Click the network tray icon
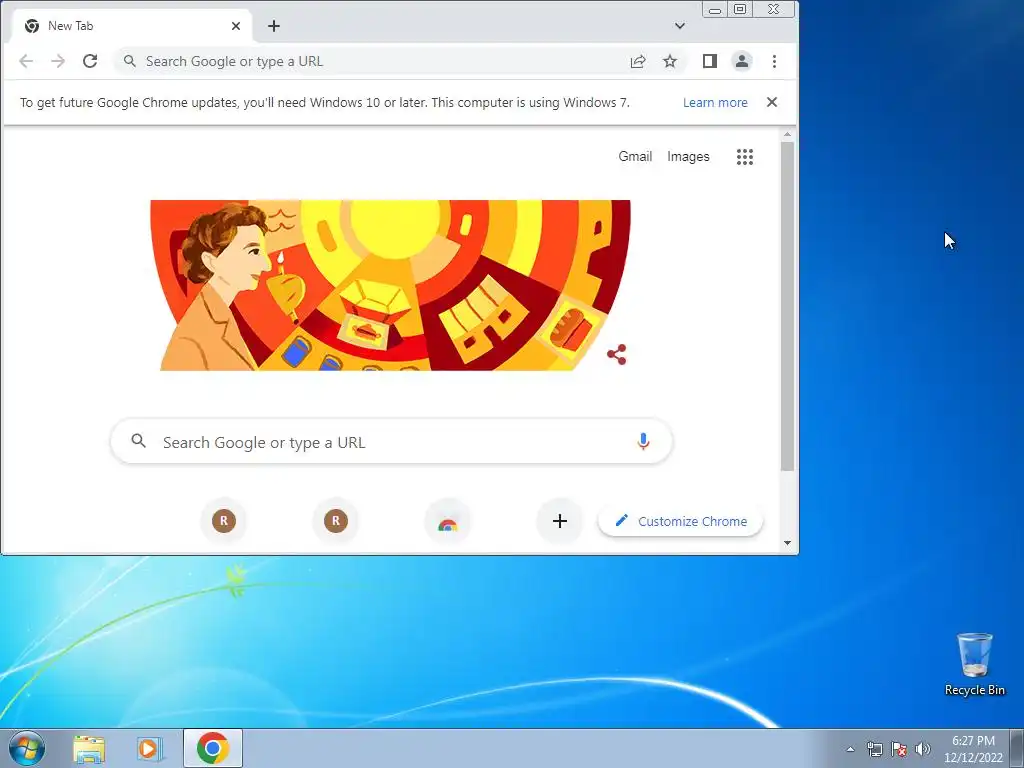This screenshot has height=768, width=1024. pos(874,749)
